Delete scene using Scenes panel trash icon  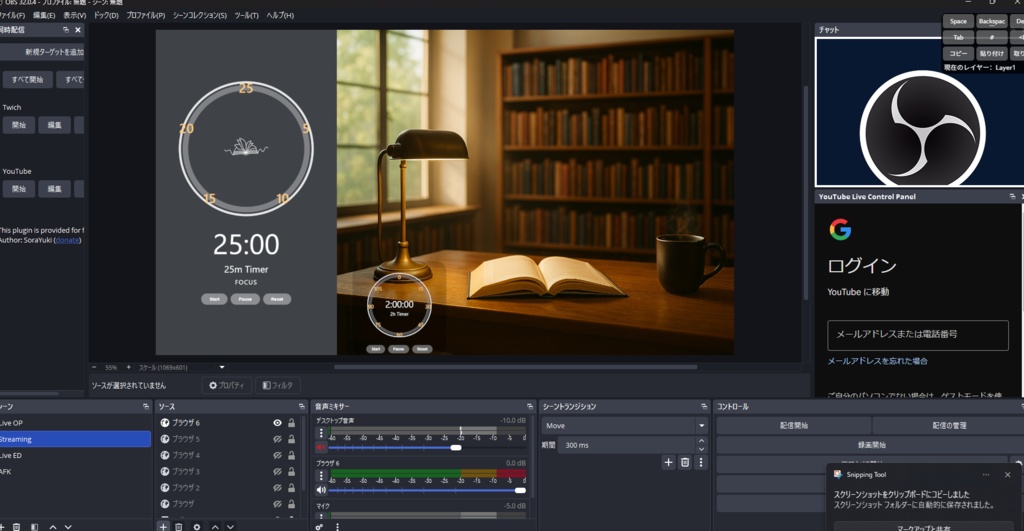[x=16, y=526]
